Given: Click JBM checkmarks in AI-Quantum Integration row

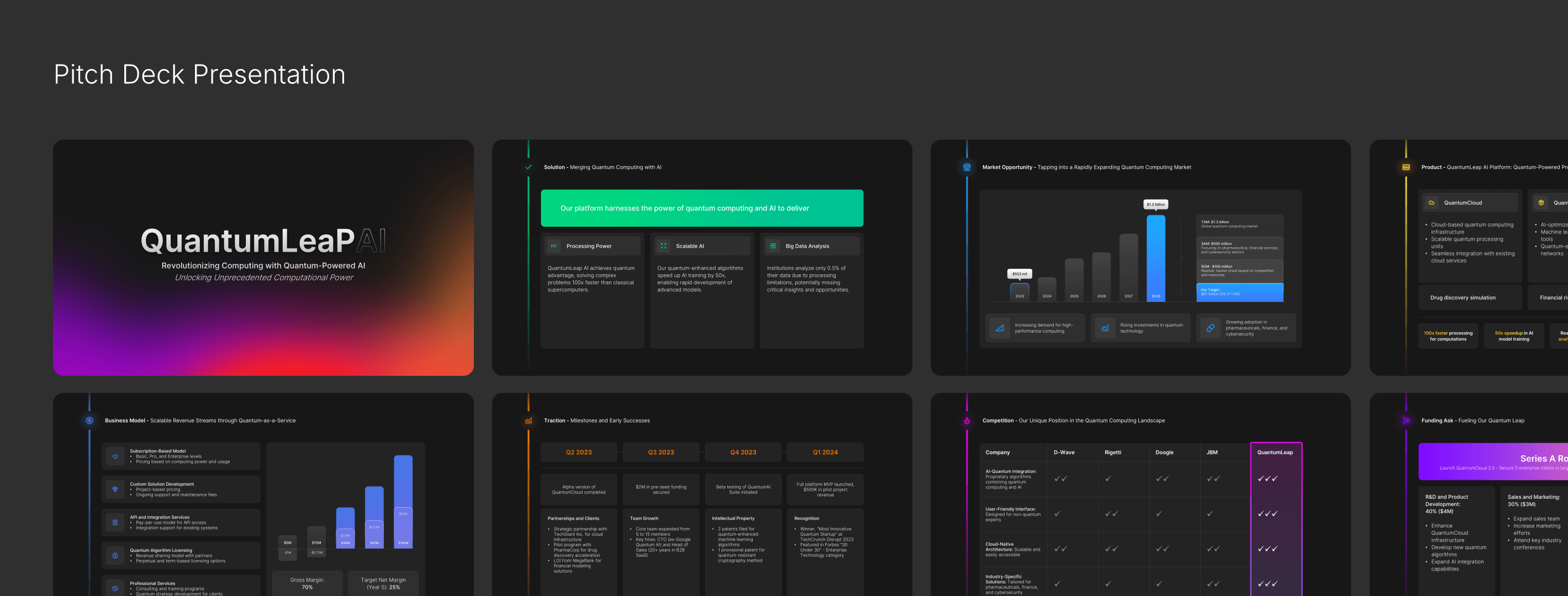Looking at the screenshot, I should click(1213, 478).
